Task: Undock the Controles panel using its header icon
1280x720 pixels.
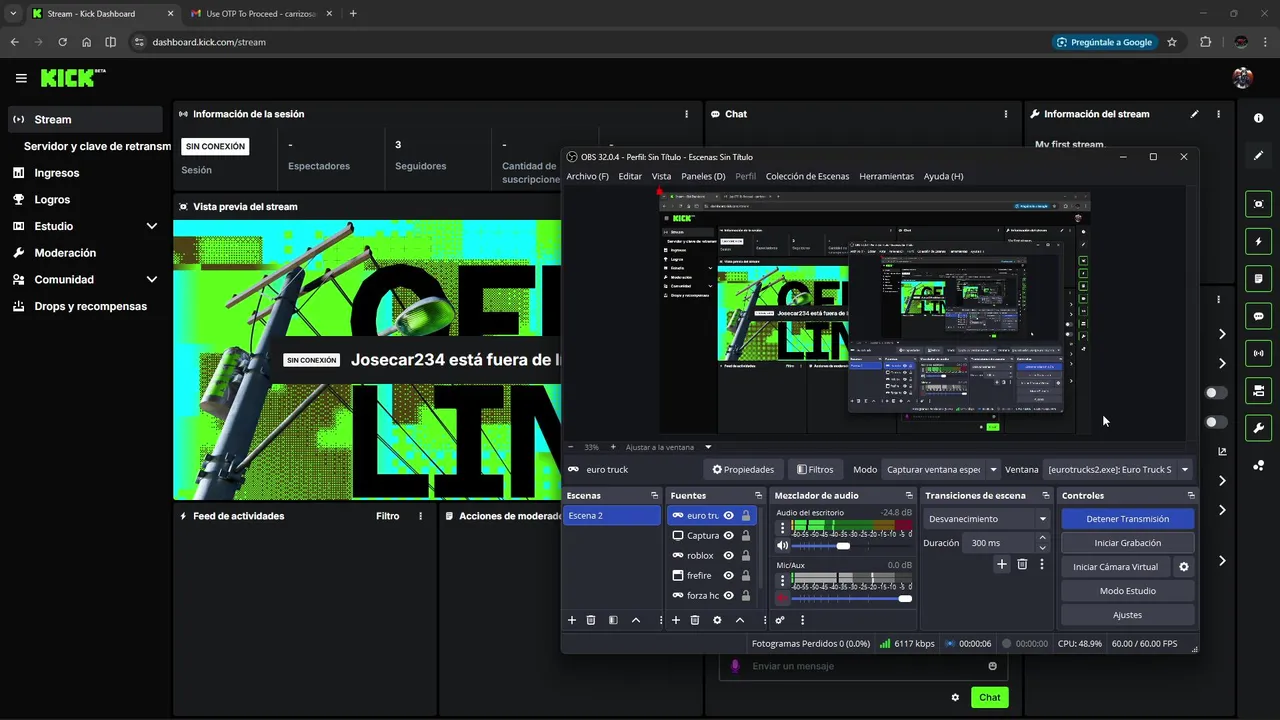Action: (x=1190, y=495)
